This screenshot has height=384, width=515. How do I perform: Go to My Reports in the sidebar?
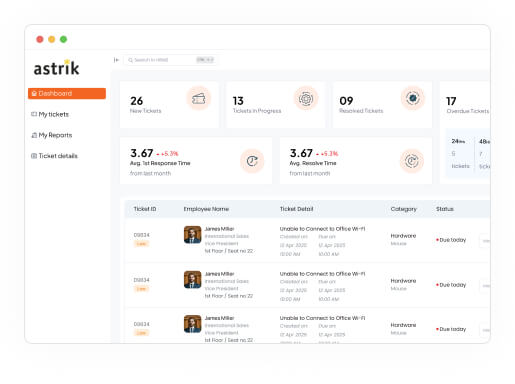[x=52, y=135]
